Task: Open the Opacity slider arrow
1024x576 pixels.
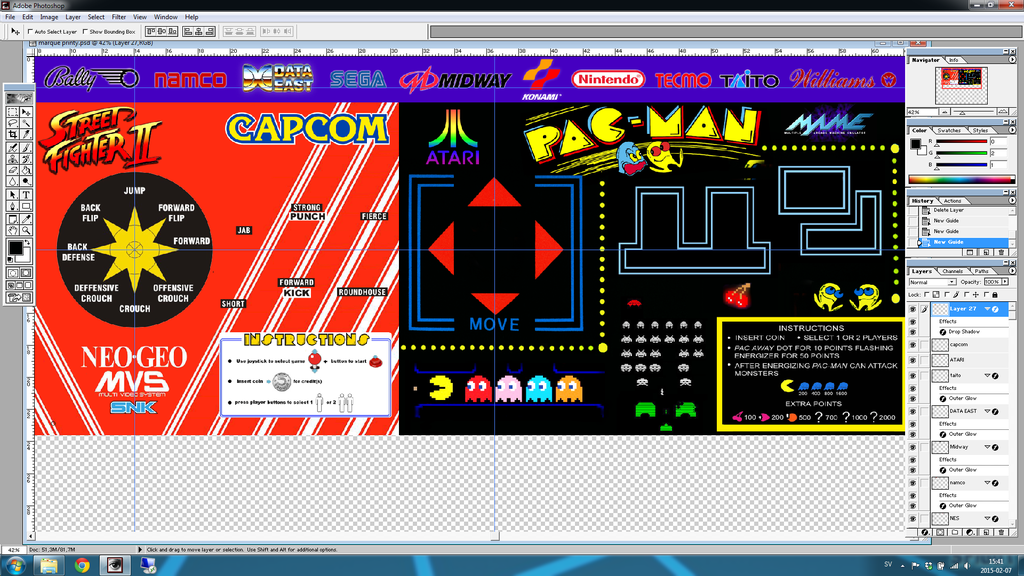Action: click(1005, 282)
